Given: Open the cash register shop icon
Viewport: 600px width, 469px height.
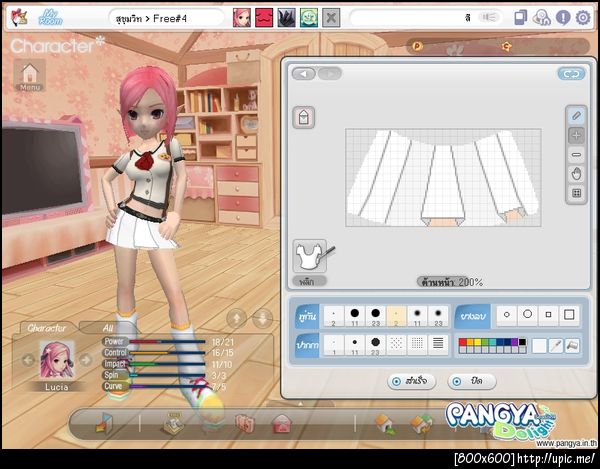Looking at the screenshot, I should pyautogui.click(x=172, y=423).
